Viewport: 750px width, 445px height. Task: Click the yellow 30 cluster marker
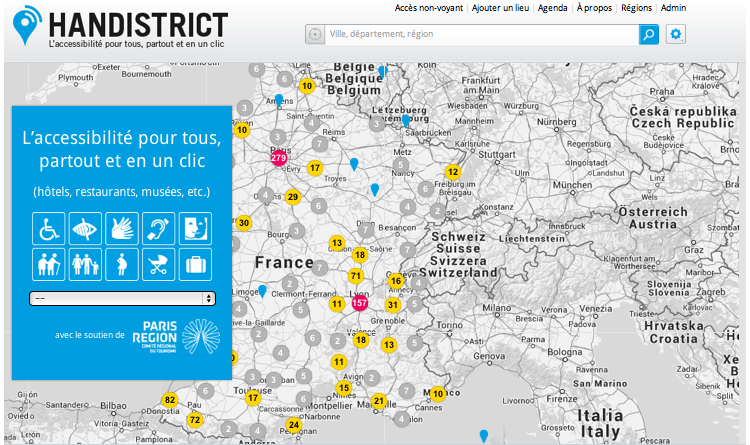click(244, 223)
